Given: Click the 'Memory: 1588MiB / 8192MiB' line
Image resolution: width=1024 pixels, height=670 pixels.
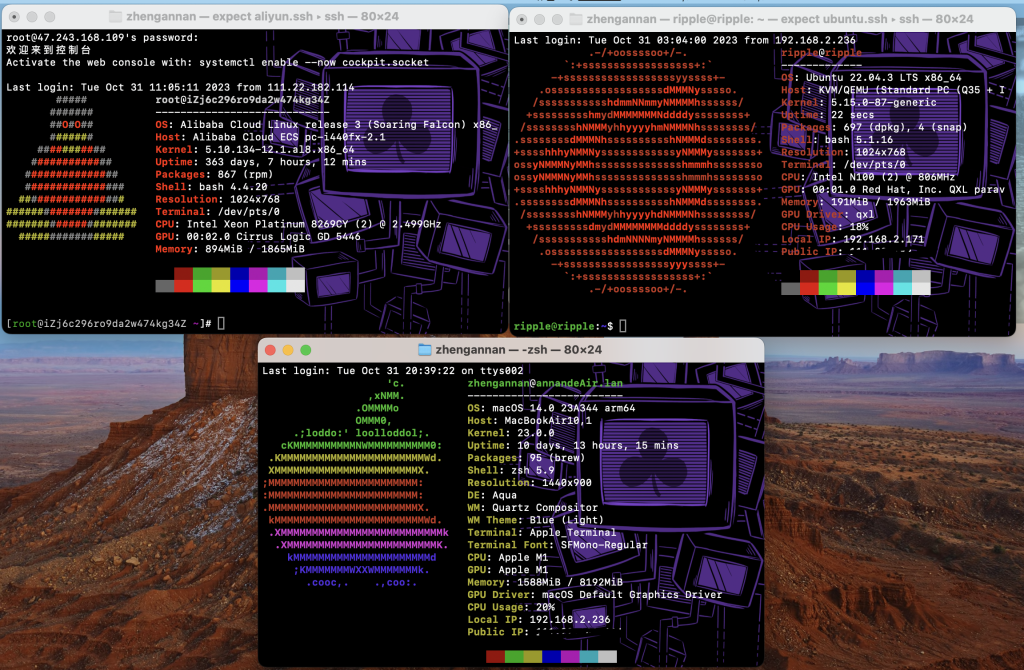Looking at the screenshot, I should click(x=545, y=582).
